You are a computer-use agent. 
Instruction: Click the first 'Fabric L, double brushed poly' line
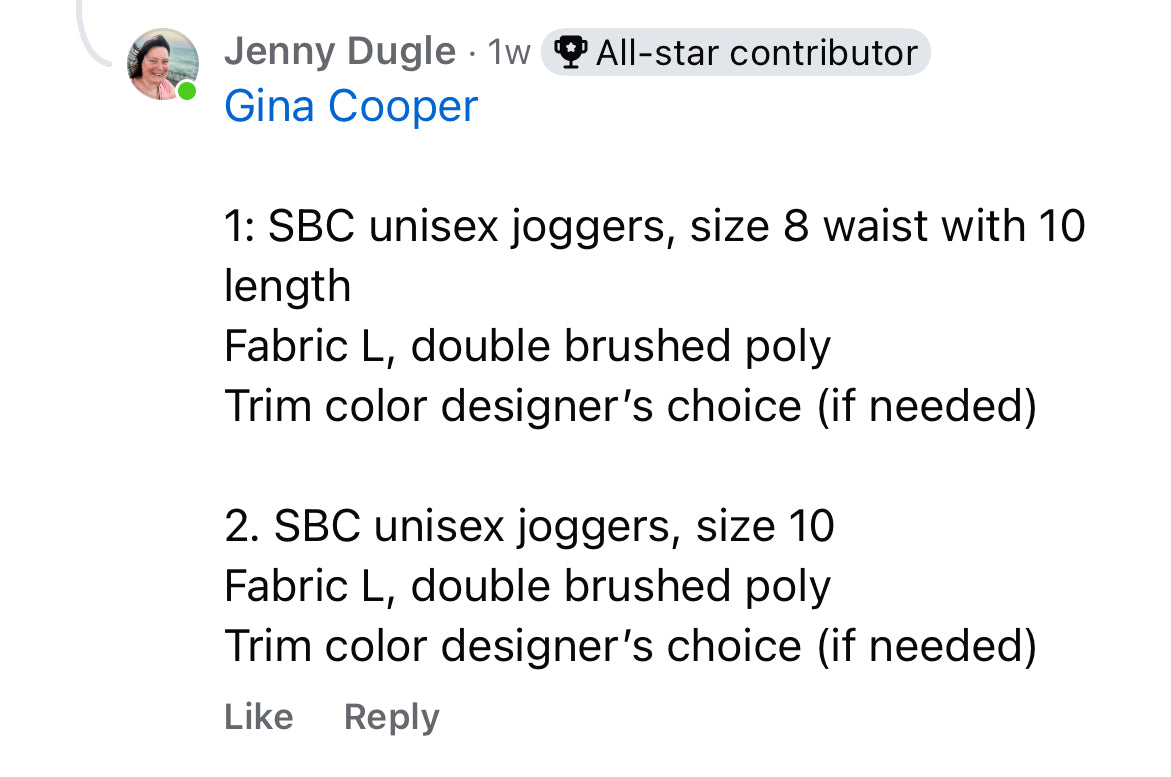(x=527, y=346)
